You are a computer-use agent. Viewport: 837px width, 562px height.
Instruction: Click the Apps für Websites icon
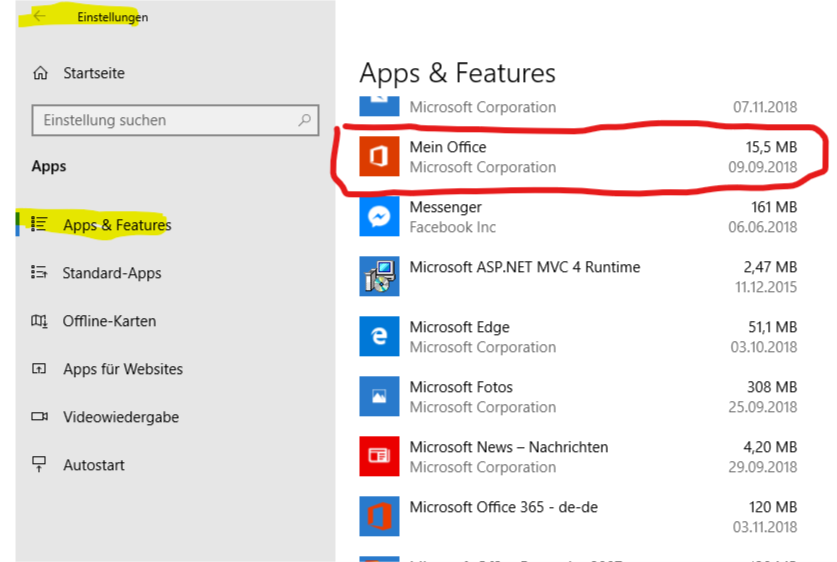point(39,369)
